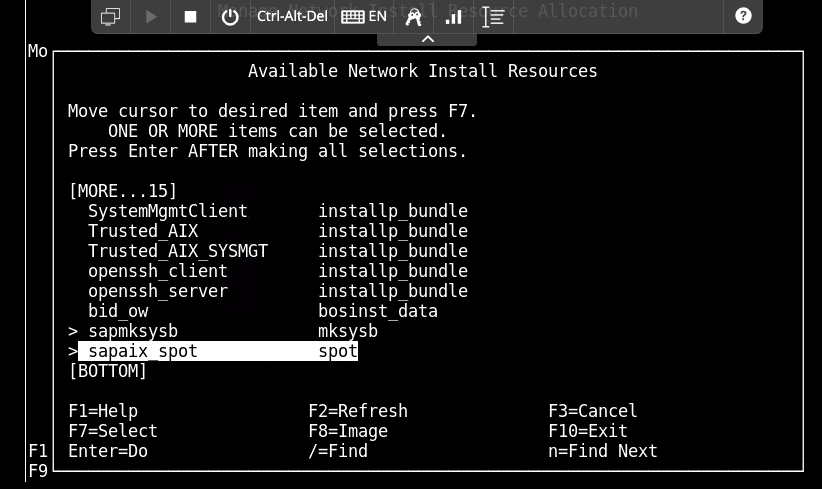Send Ctrl-Alt-Del to the console

click(x=292, y=16)
